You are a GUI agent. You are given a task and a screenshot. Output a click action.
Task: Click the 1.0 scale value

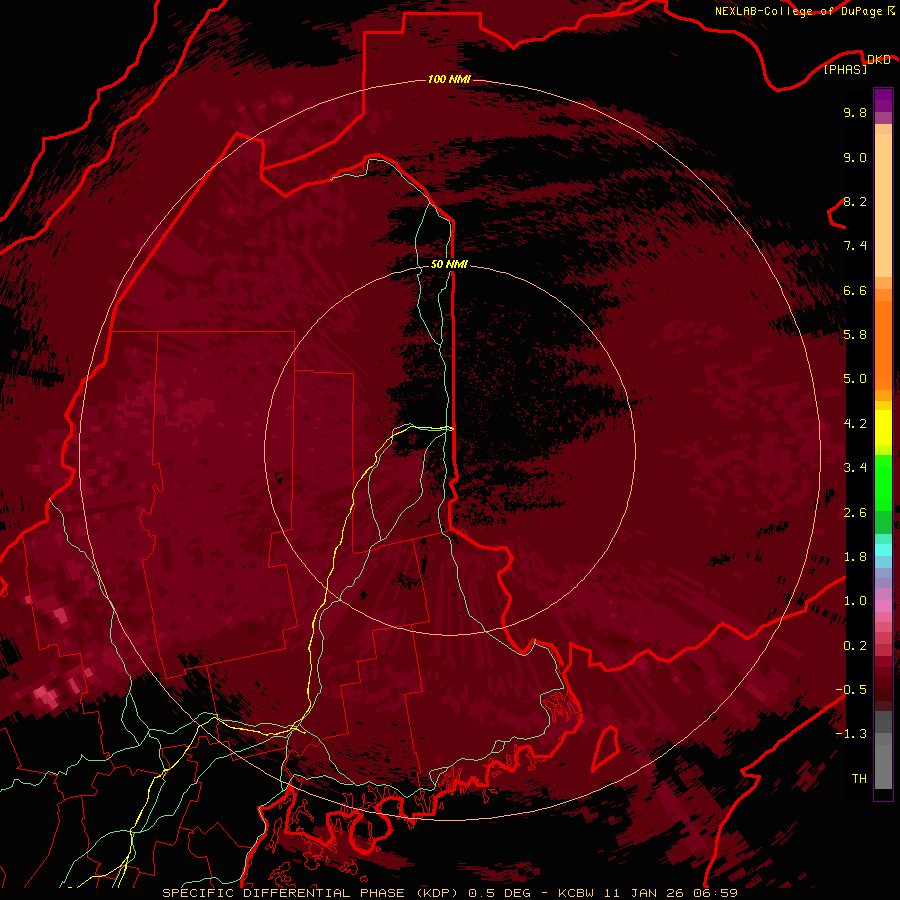pyautogui.click(x=855, y=601)
